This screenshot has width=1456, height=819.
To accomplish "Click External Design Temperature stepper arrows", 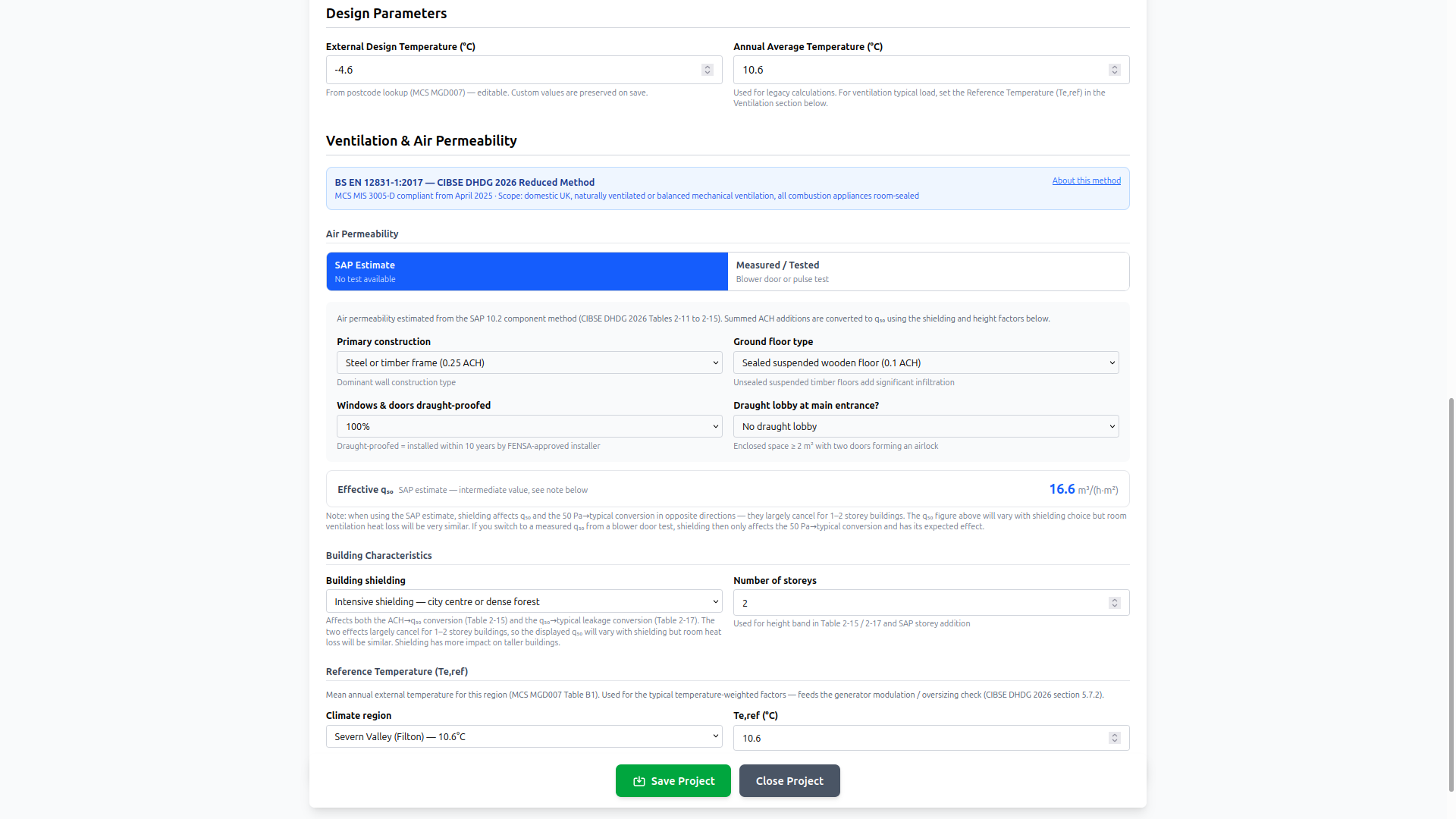I will 708,70.
